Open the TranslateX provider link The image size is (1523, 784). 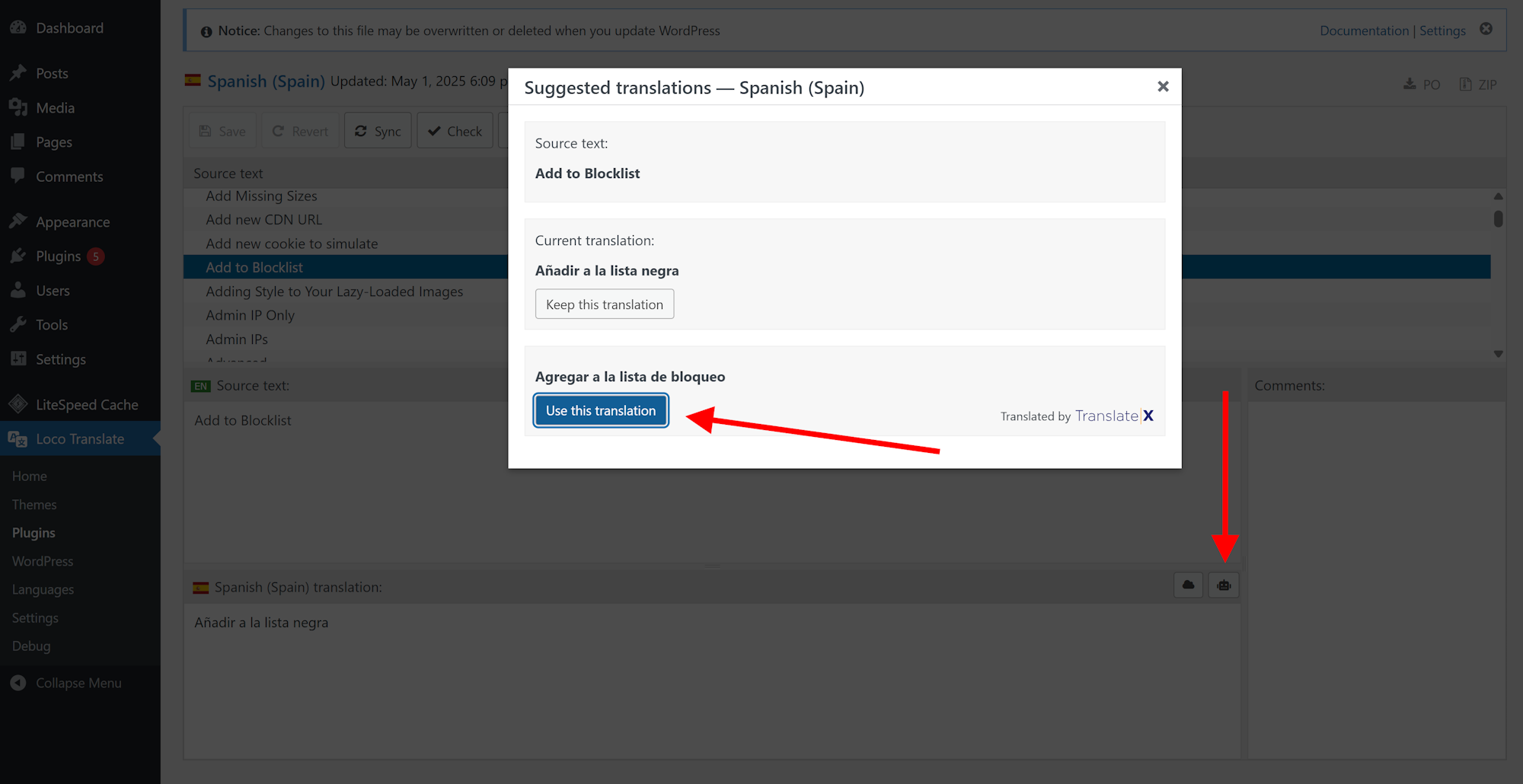pyautogui.click(x=1114, y=416)
